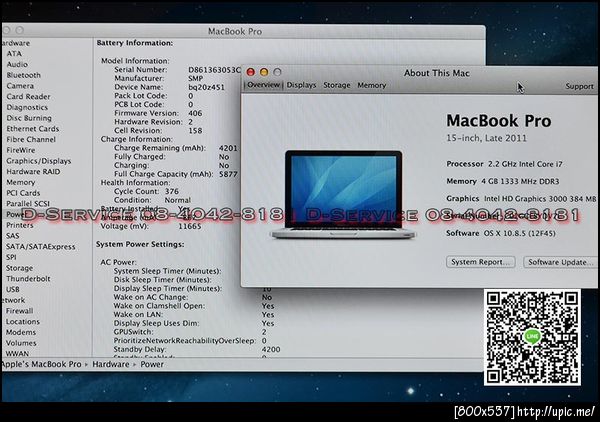Select Ethernet Cards in sidebar
The image size is (600, 422).
coord(33,129)
